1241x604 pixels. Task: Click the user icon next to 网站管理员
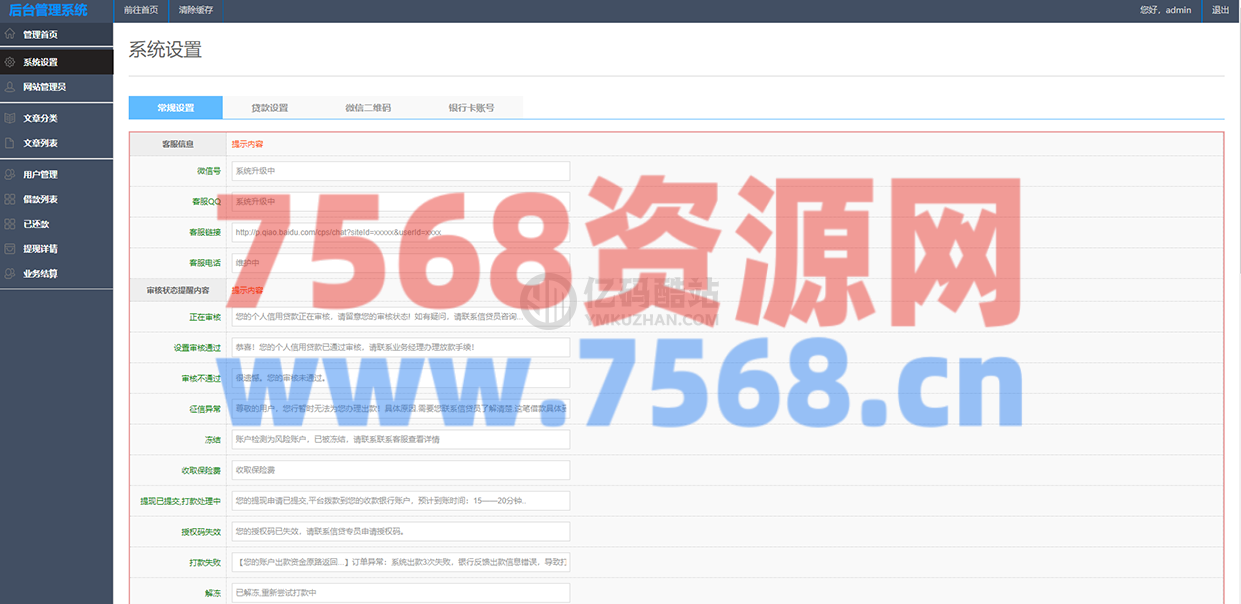point(10,87)
